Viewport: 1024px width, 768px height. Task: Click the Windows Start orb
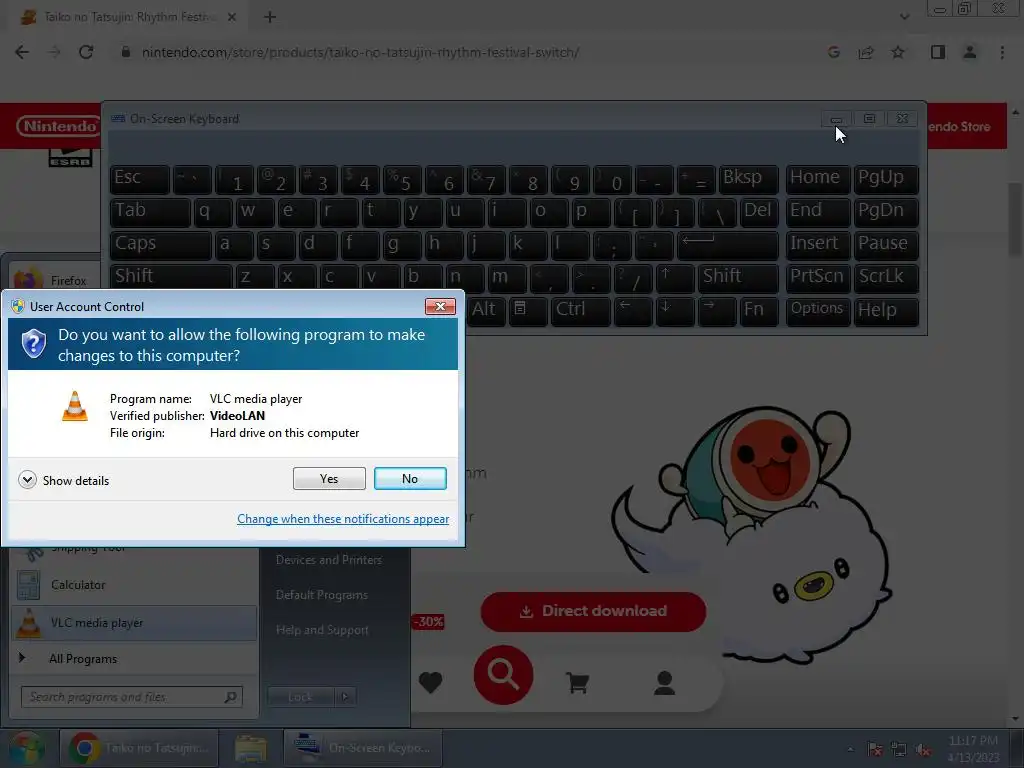26,748
